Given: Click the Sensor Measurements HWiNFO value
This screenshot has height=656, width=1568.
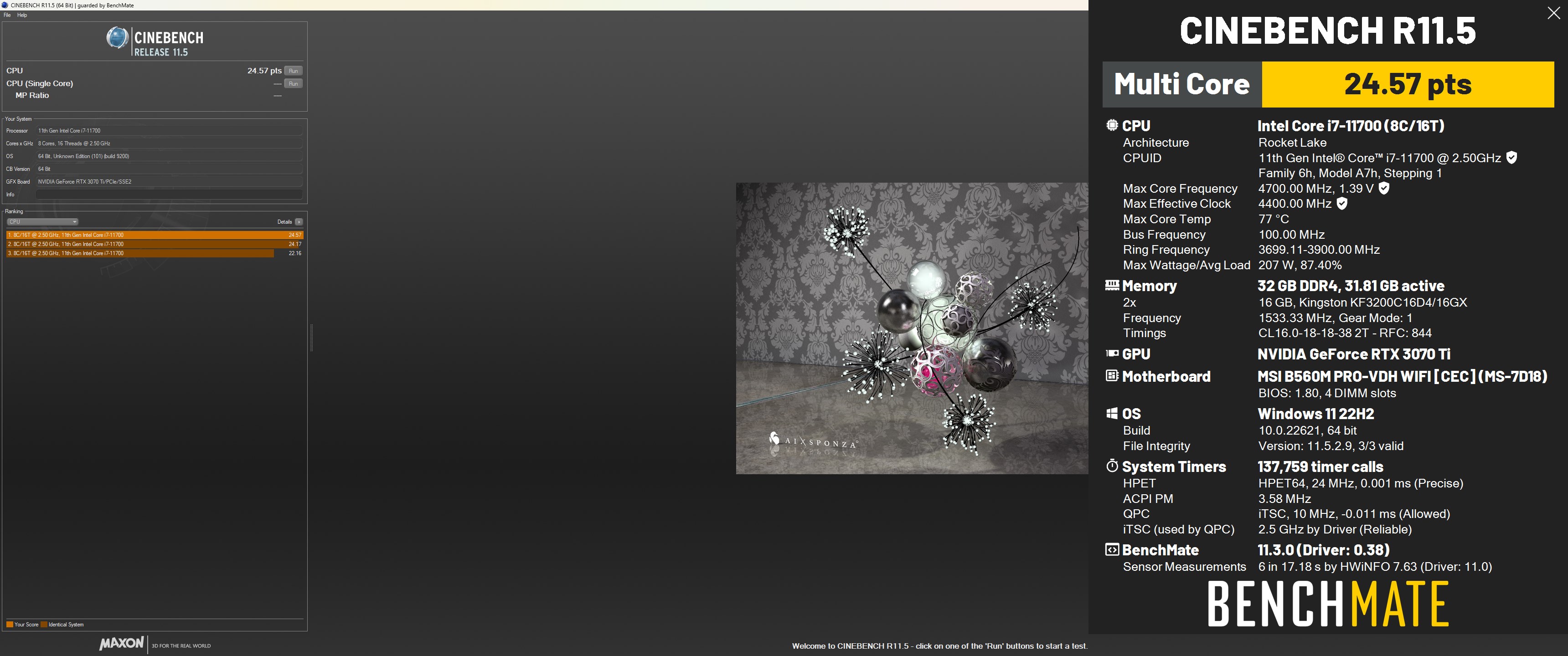Looking at the screenshot, I should click(x=1375, y=567).
